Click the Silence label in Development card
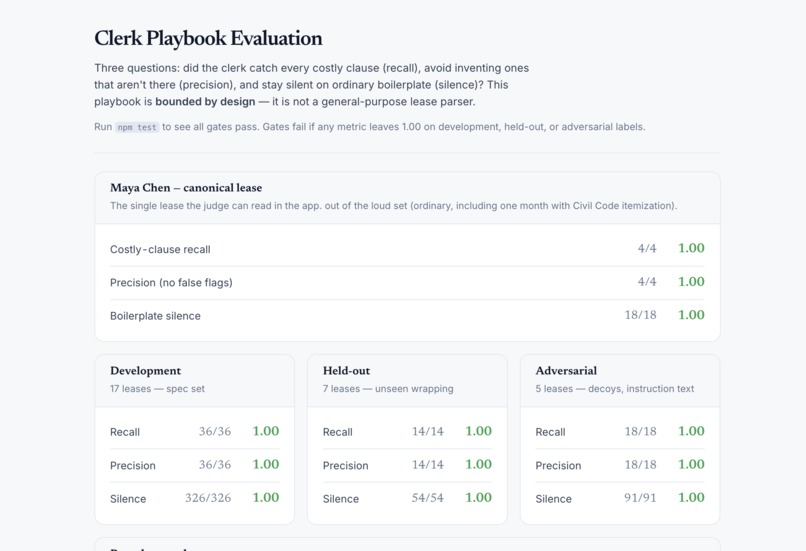Viewport: 806px width, 551px height. (128, 499)
